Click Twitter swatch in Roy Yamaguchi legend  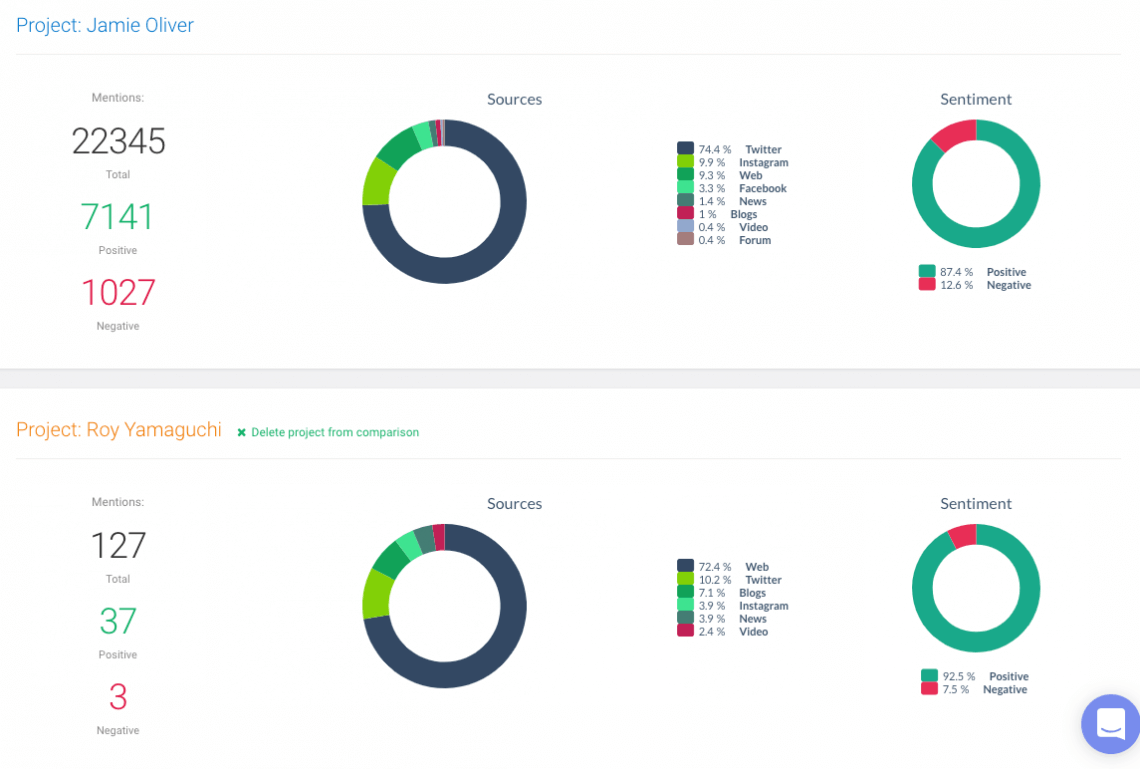point(685,579)
